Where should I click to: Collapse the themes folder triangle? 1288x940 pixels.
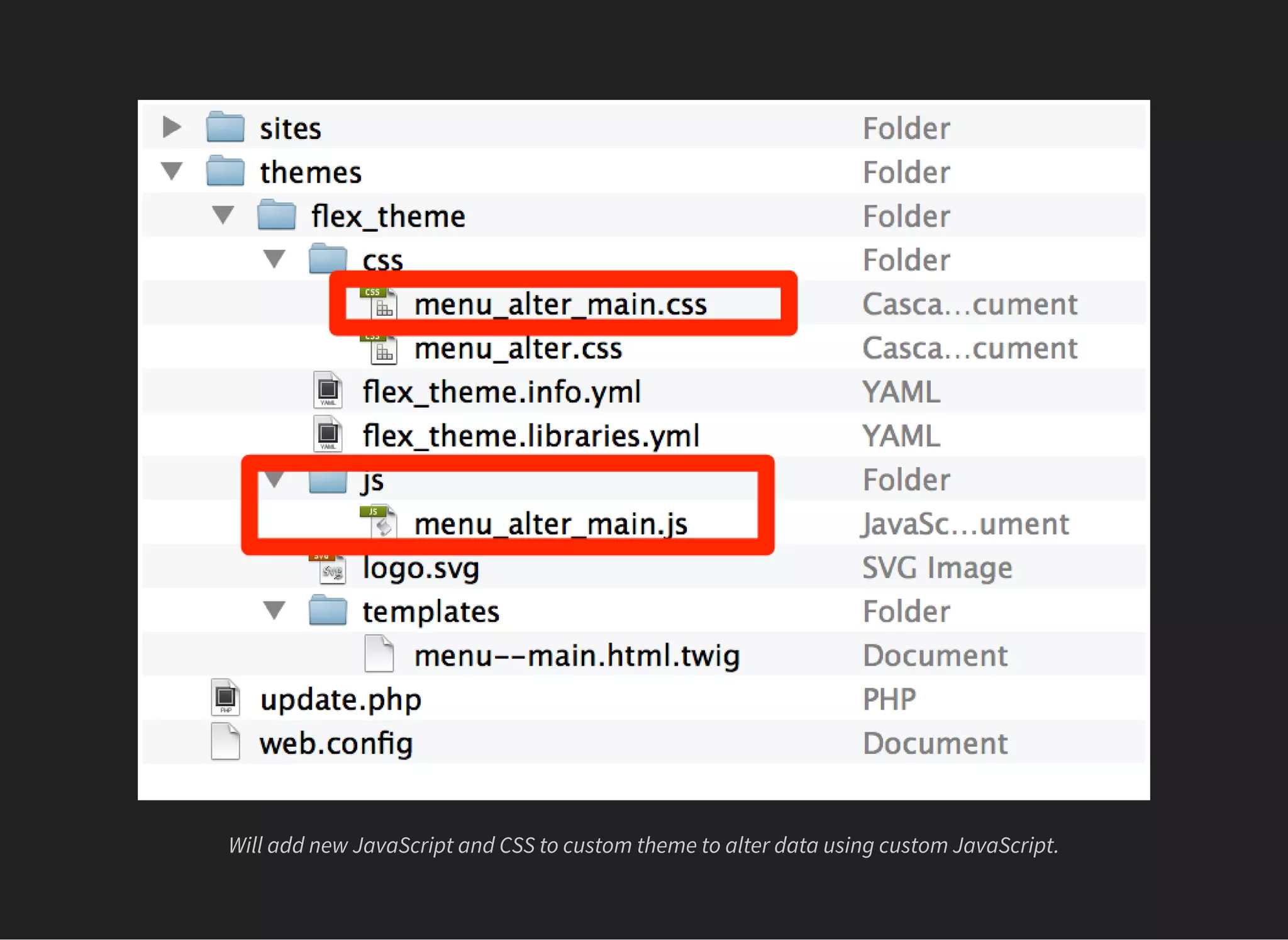(x=172, y=171)
